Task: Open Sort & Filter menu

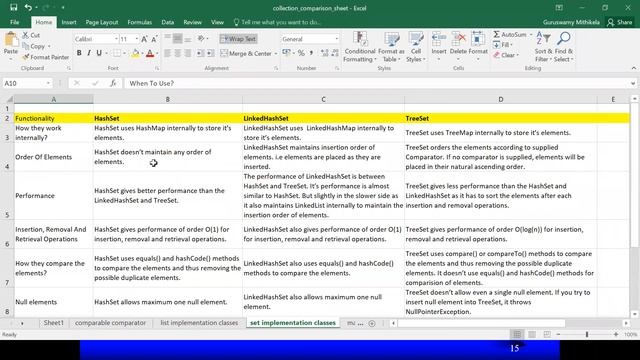Action: click(543, 47)
